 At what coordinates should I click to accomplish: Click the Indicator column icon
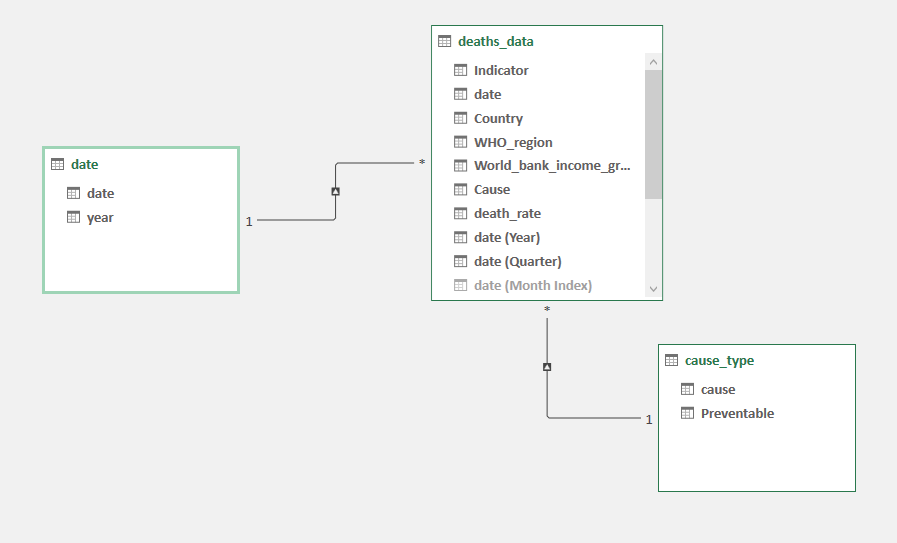coord(461,70)
